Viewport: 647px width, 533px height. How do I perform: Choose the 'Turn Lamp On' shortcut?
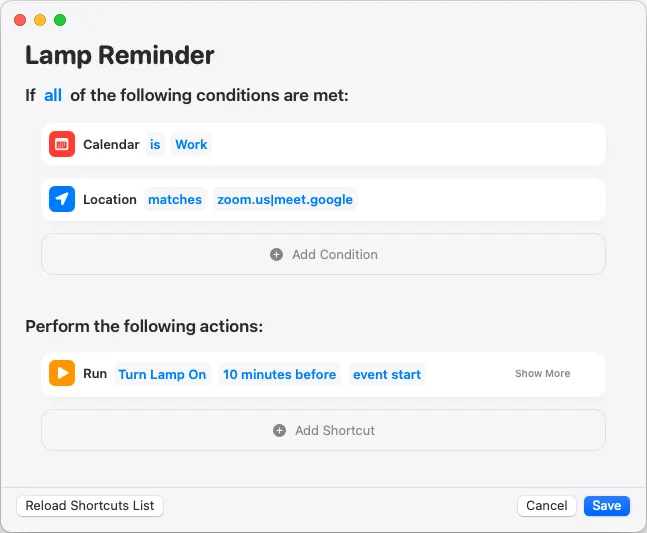point(162,374)
